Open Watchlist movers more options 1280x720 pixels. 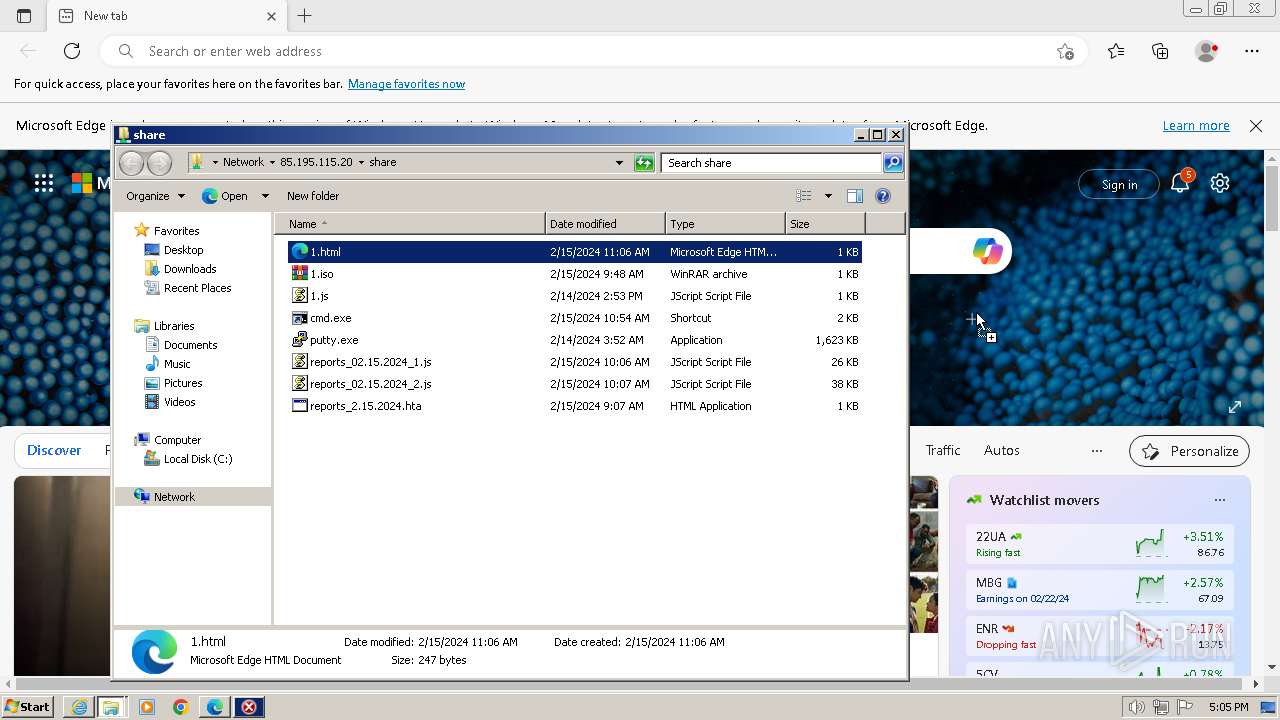[x=1219, y=500]
